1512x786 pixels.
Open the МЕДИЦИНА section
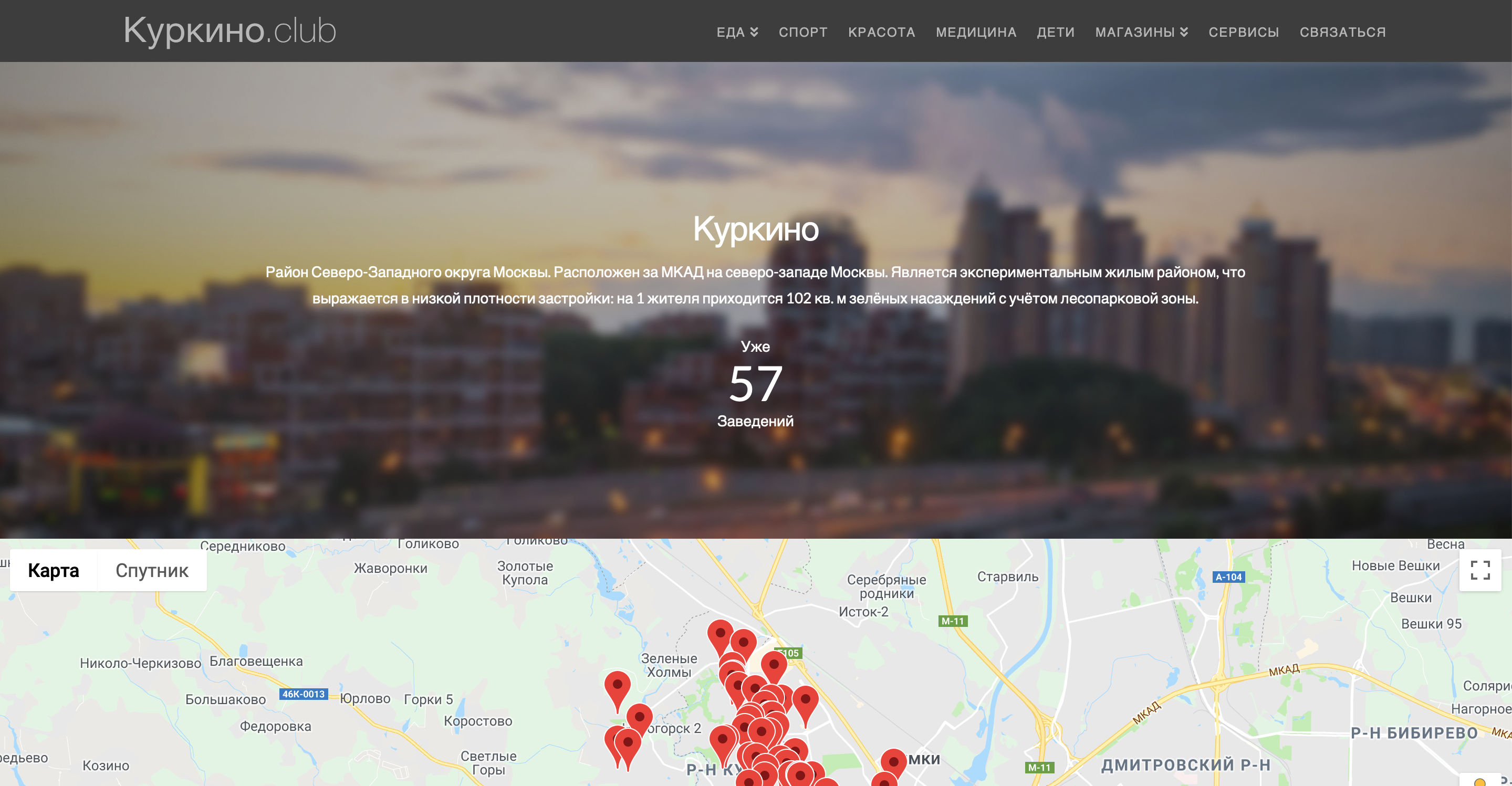click(x=975, y=32)
